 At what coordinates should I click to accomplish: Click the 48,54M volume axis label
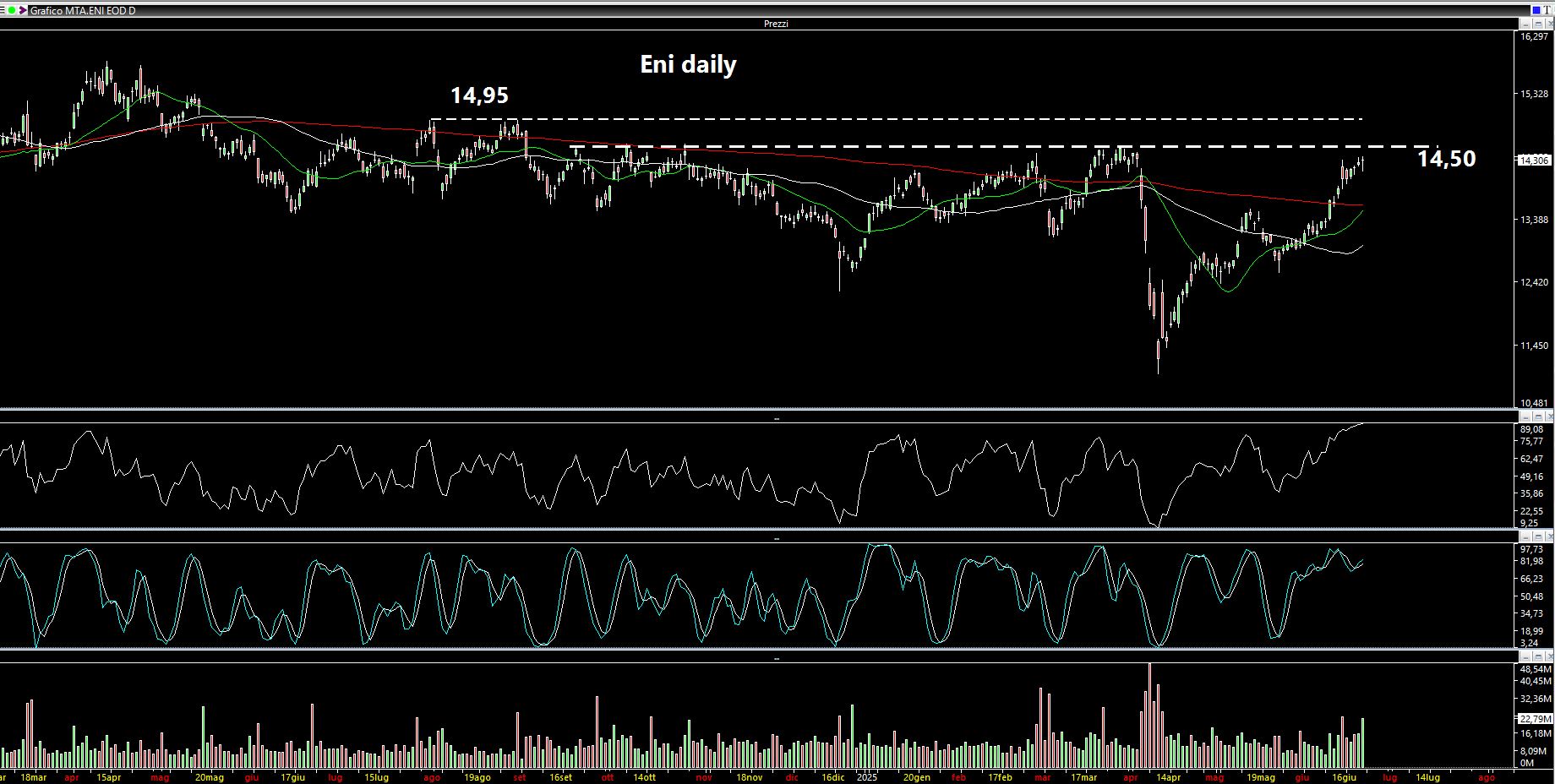pos(1536,669)
